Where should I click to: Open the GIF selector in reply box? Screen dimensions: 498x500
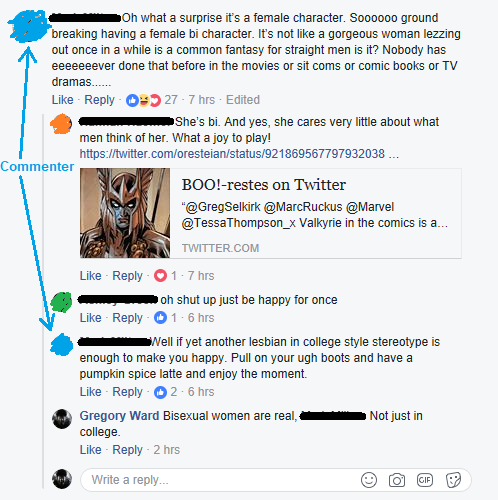[425, 480]
